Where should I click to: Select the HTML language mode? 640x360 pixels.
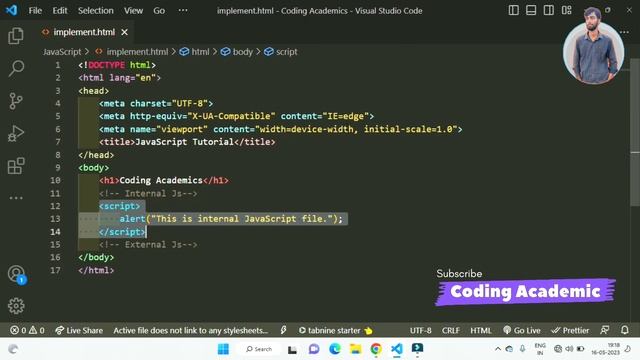(480, 330)
